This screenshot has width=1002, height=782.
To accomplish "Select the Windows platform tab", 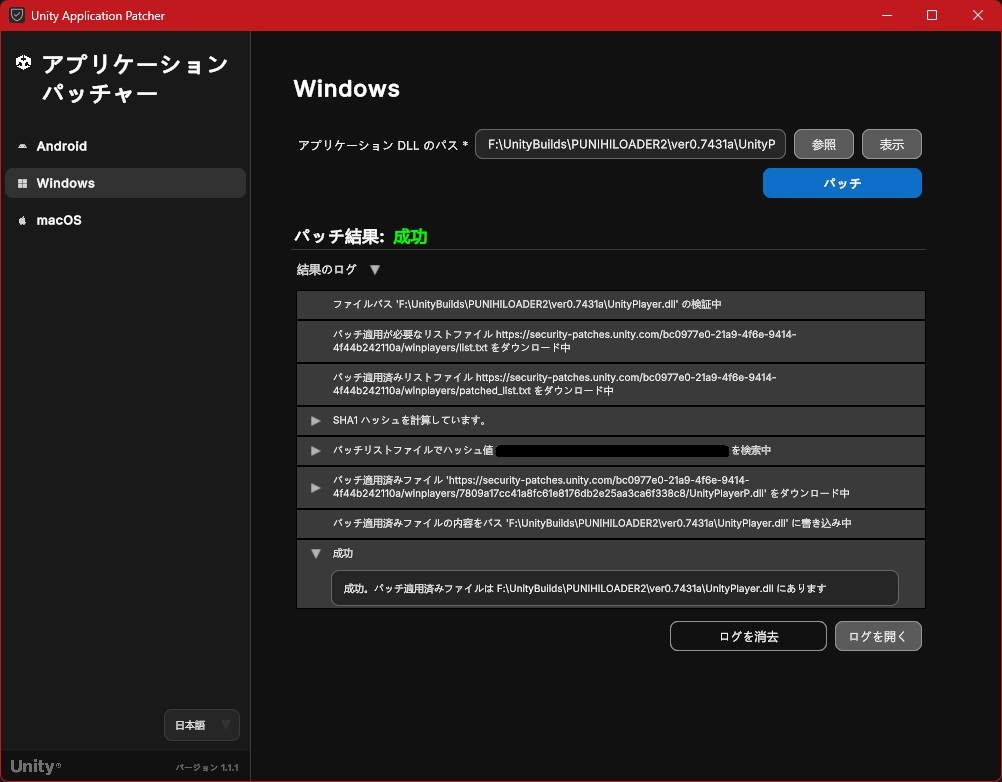I will click(125, 183).
